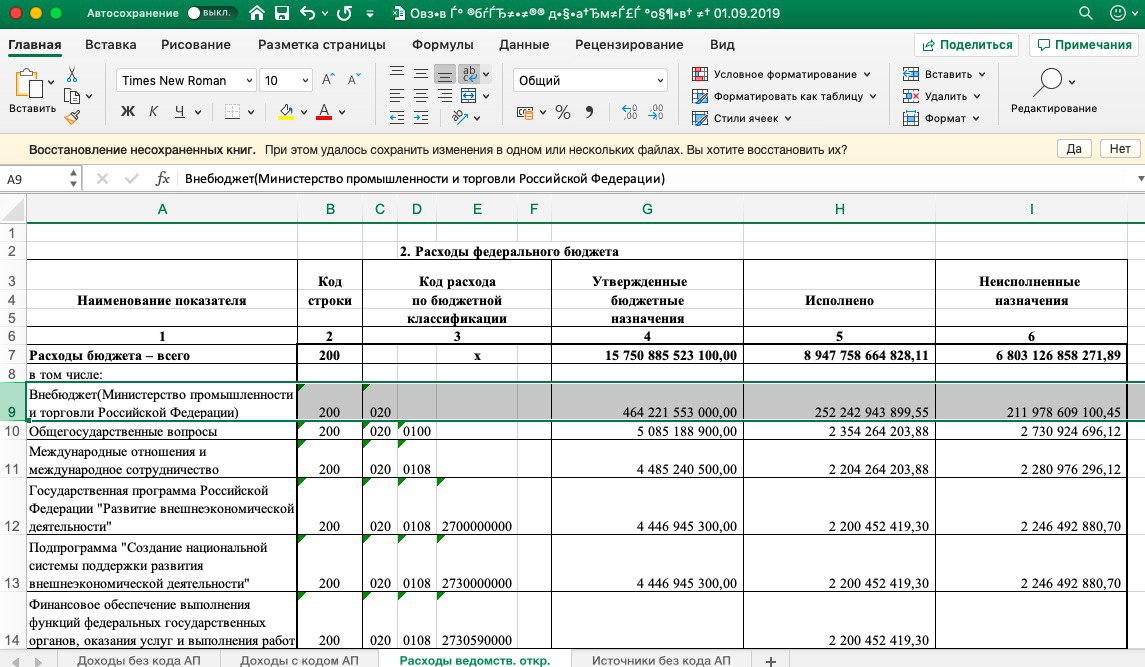Viewport: 1145px width, 667px height.
Task: Switch to Источники без кода АП sheet
Action: click(661, 660)
